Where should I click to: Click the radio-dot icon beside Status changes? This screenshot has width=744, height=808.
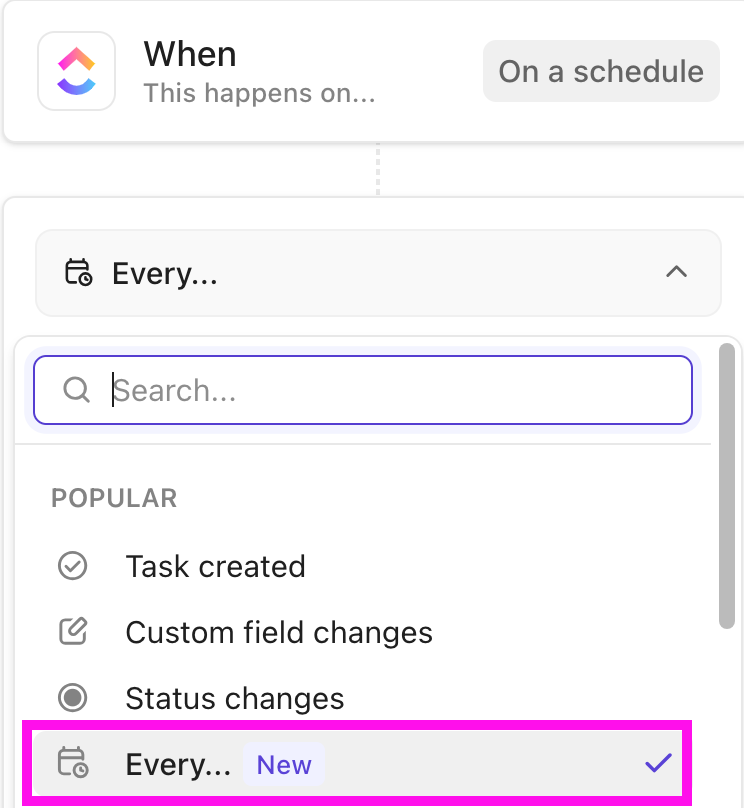pos(73,698)
